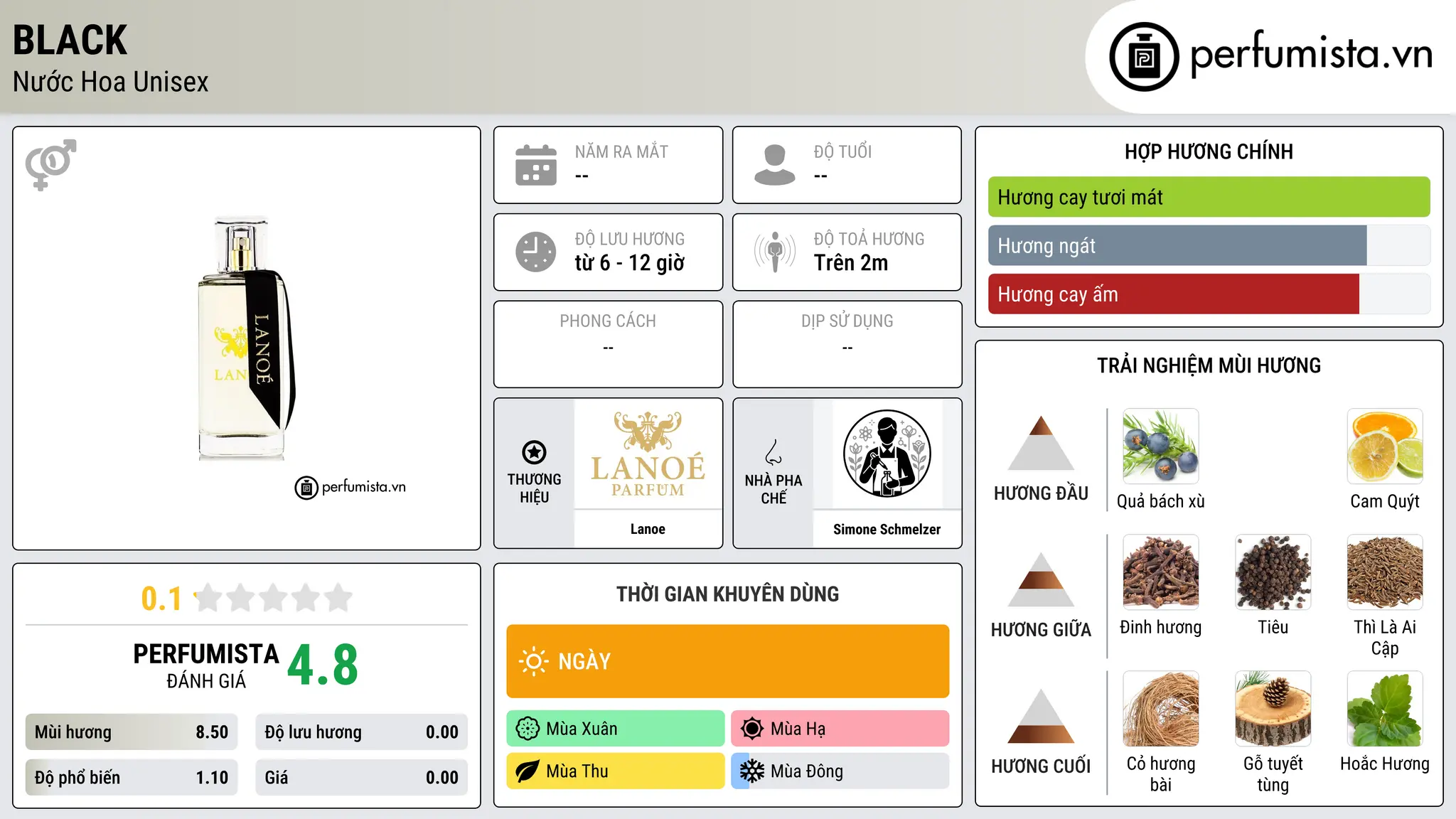Click the clock icon beside Độ lưu hương

coord(536,252)
